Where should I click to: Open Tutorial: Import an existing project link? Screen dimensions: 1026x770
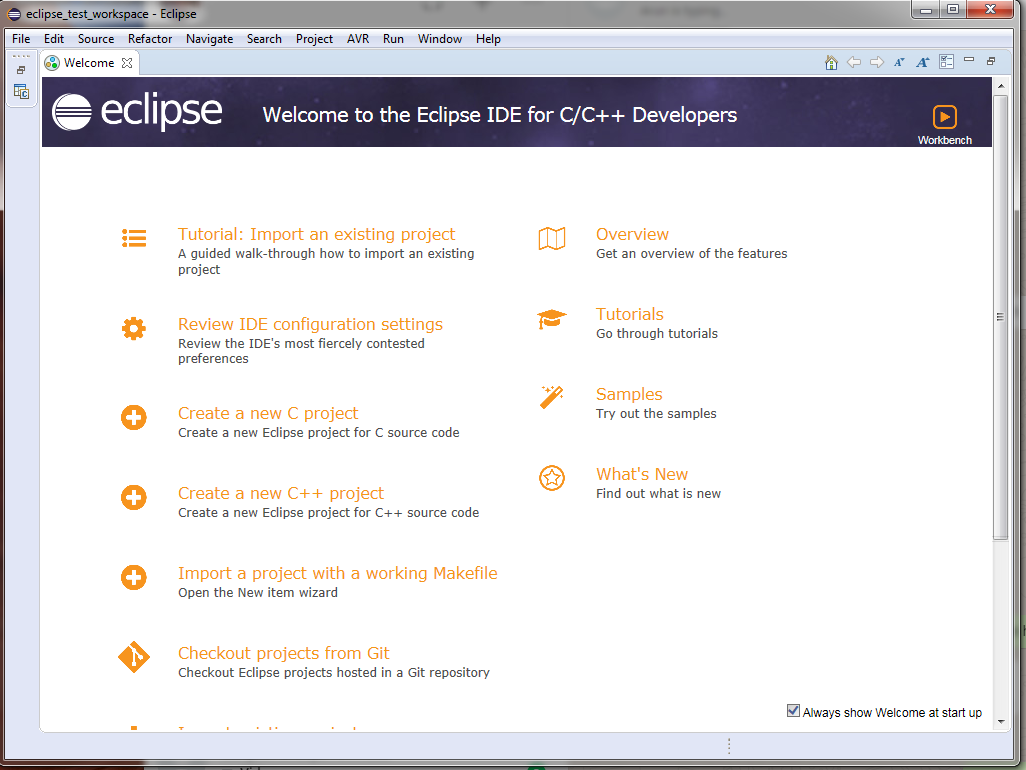pos(316,234)
